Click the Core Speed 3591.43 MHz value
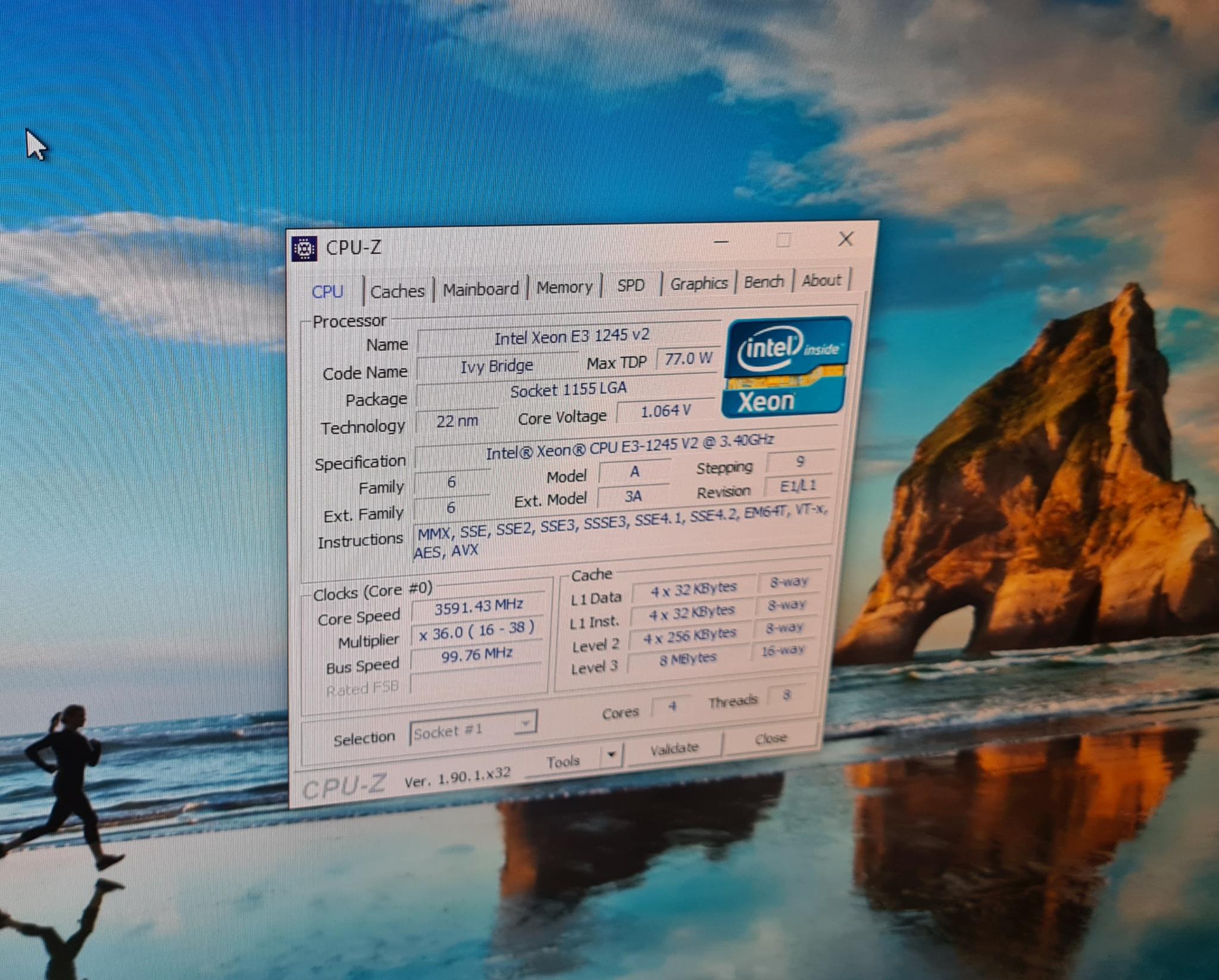 (x=479, y=607)
